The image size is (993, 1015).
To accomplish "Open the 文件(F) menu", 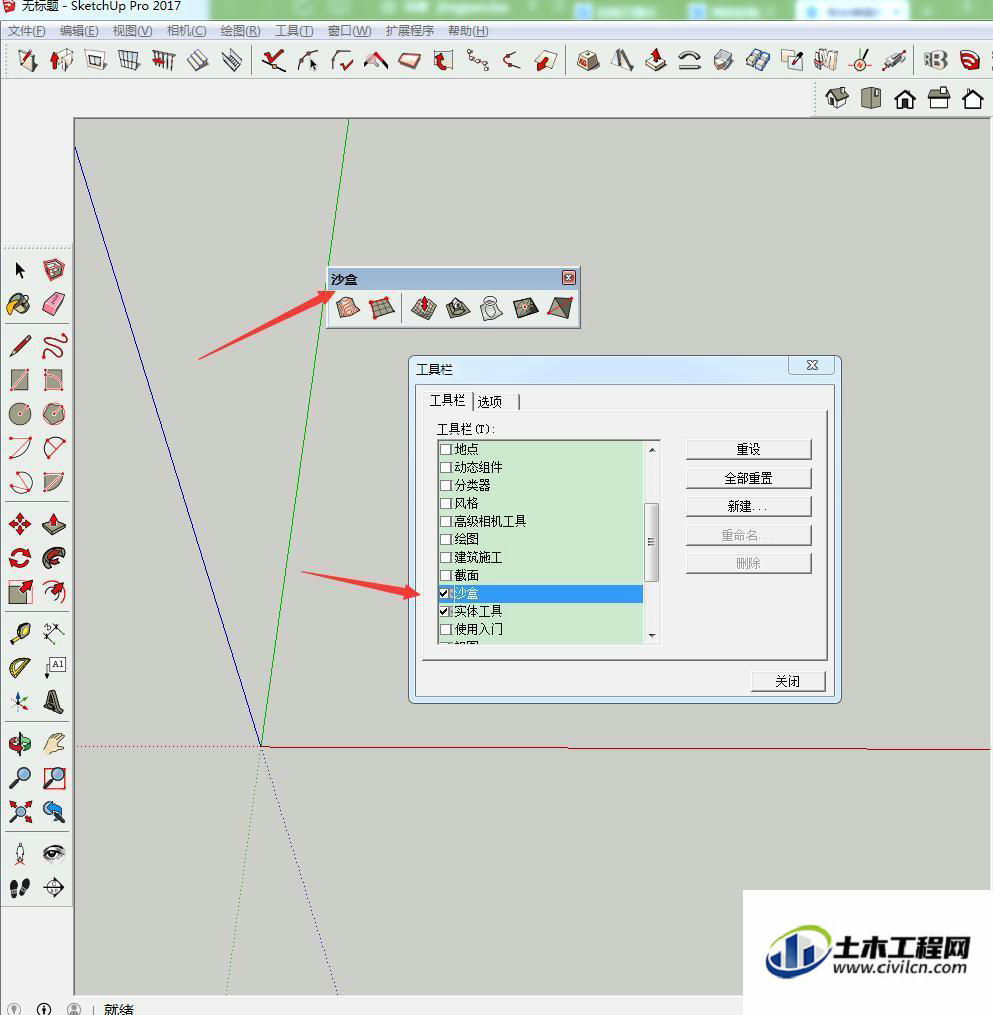I will pos(27,31).
